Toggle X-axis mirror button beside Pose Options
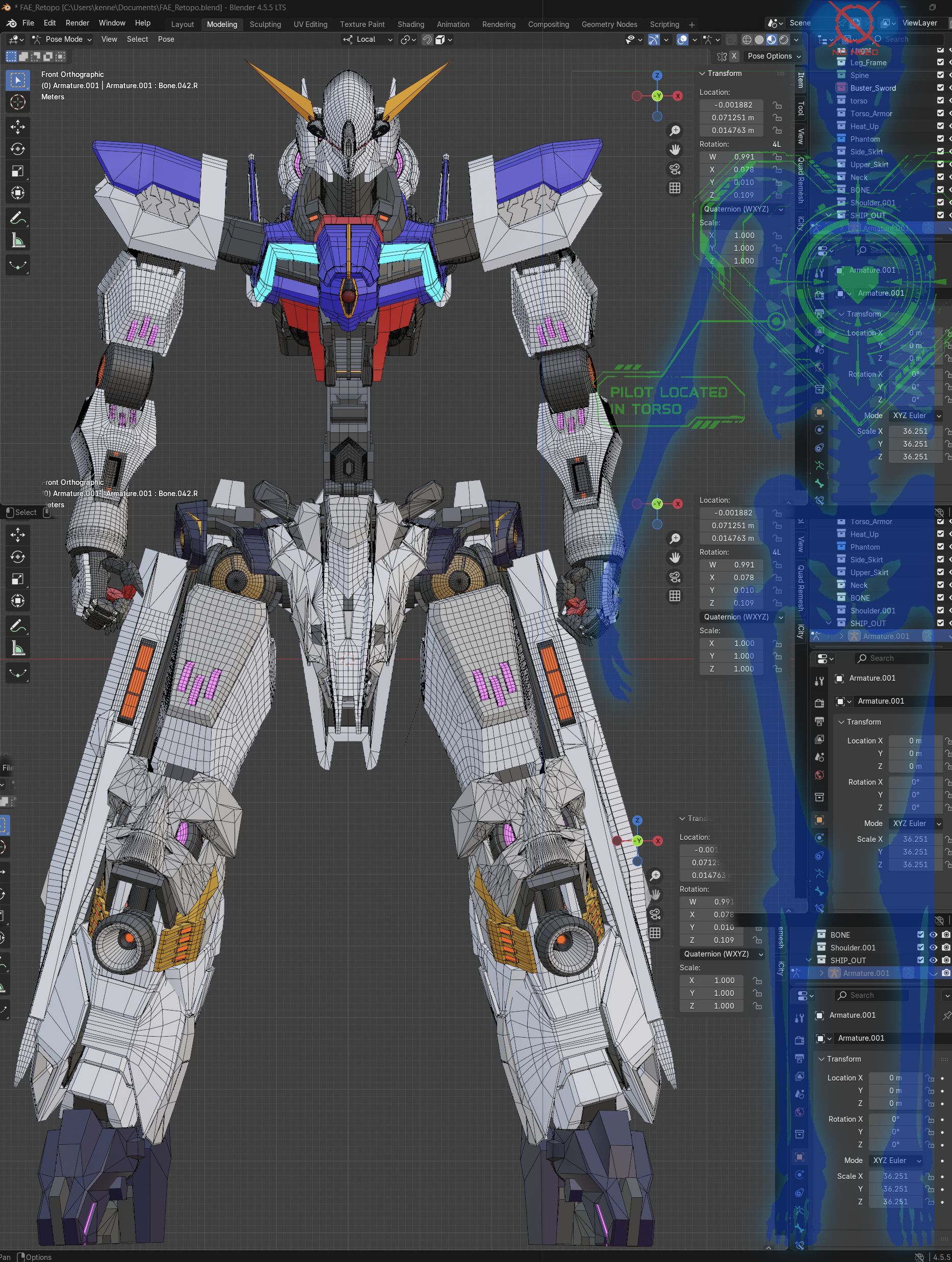The image size is (952, 1262). tap(734, 56)
